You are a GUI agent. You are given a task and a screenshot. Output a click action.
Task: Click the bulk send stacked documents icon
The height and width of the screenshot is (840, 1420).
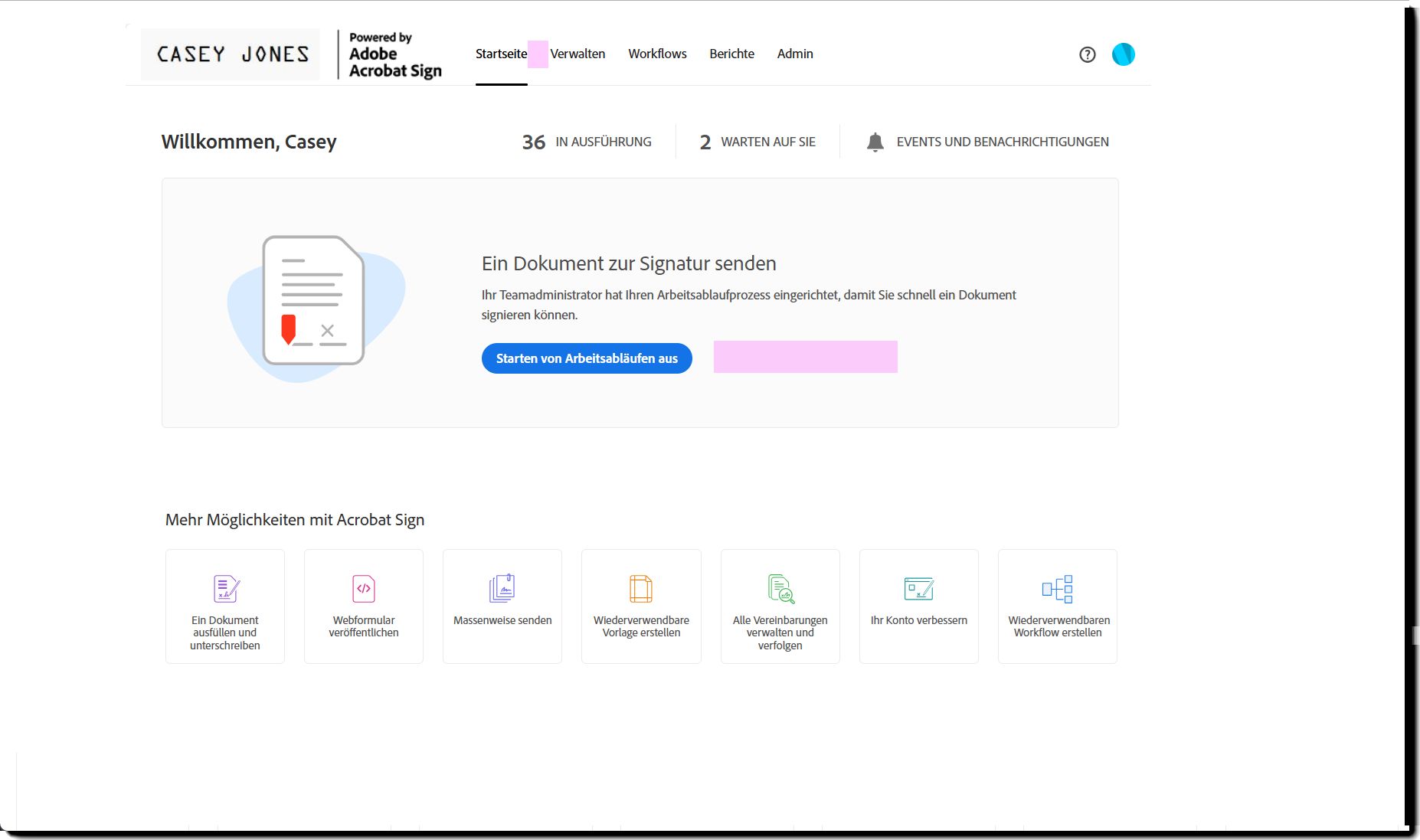pyautogui.click(x=502, y=588)
